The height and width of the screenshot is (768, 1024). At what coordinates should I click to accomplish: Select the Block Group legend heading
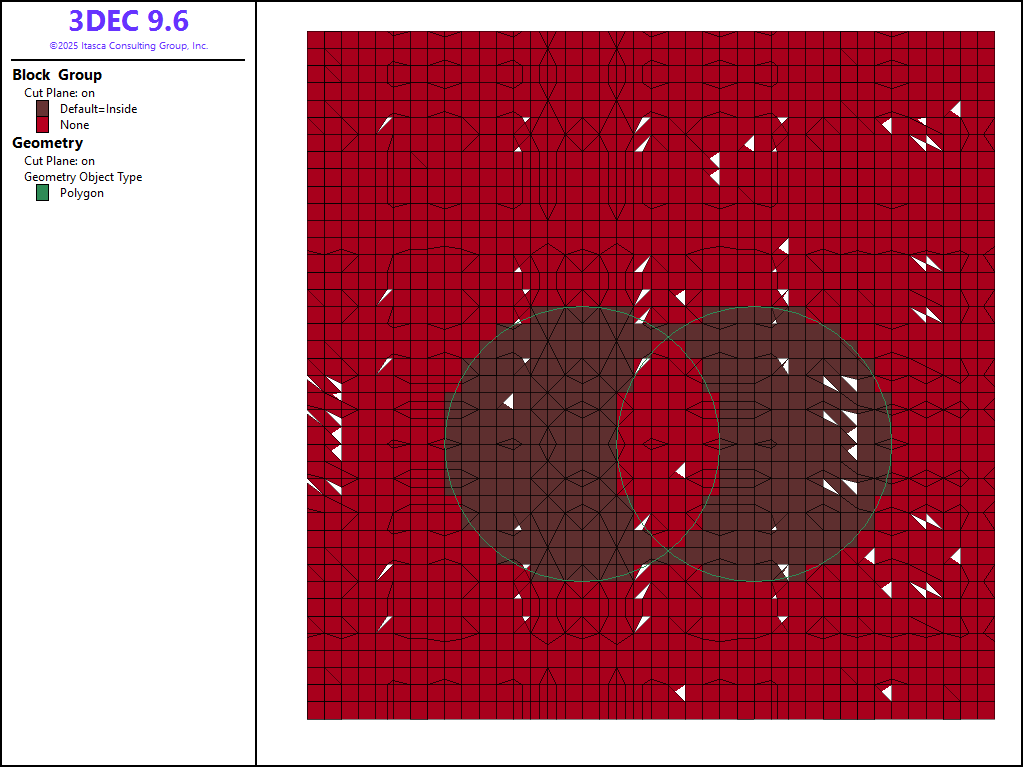[57, 75]
